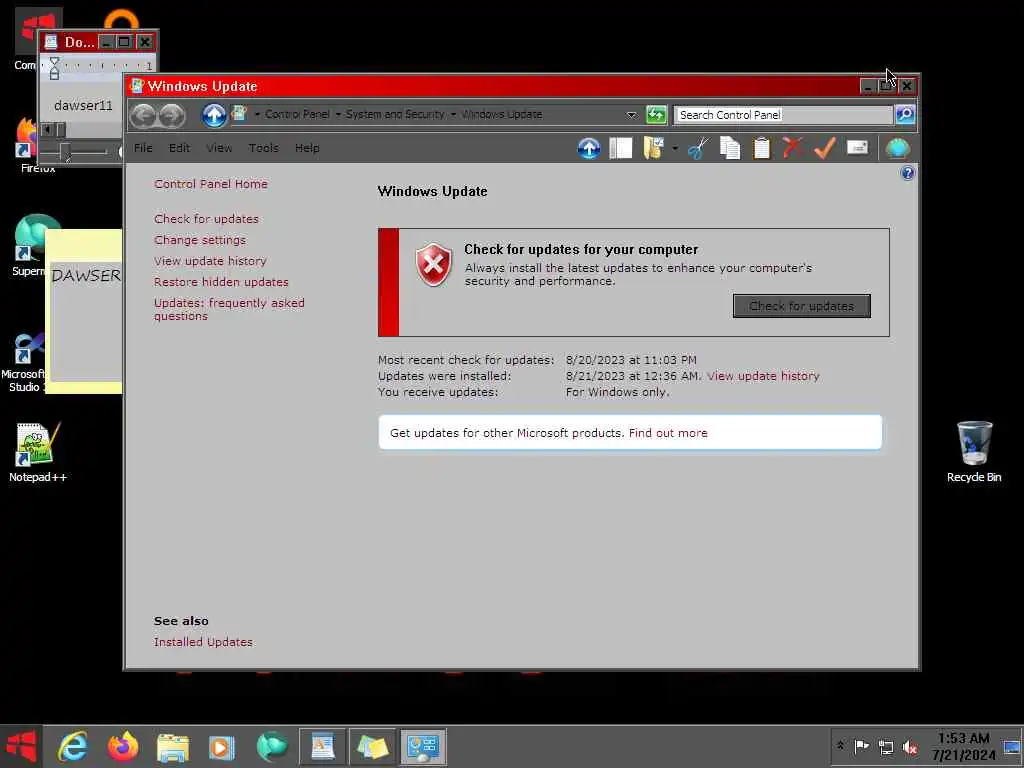This screenshot has height=768, width=1024.
Task: Click Check for updates sidebar link
Action: point(206,219)
